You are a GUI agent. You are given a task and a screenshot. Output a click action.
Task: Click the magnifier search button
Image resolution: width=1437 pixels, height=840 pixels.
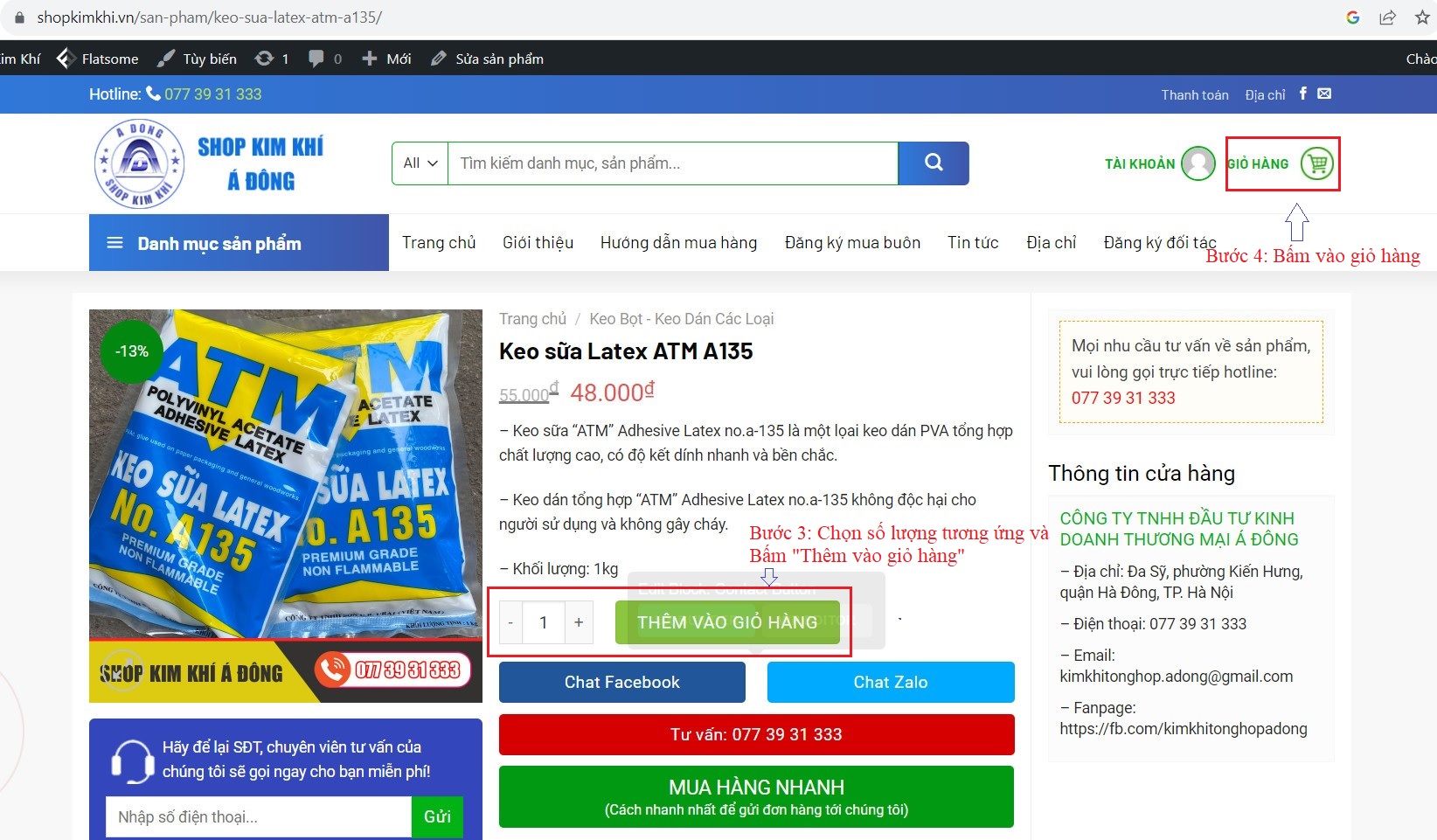coord(934,163)
